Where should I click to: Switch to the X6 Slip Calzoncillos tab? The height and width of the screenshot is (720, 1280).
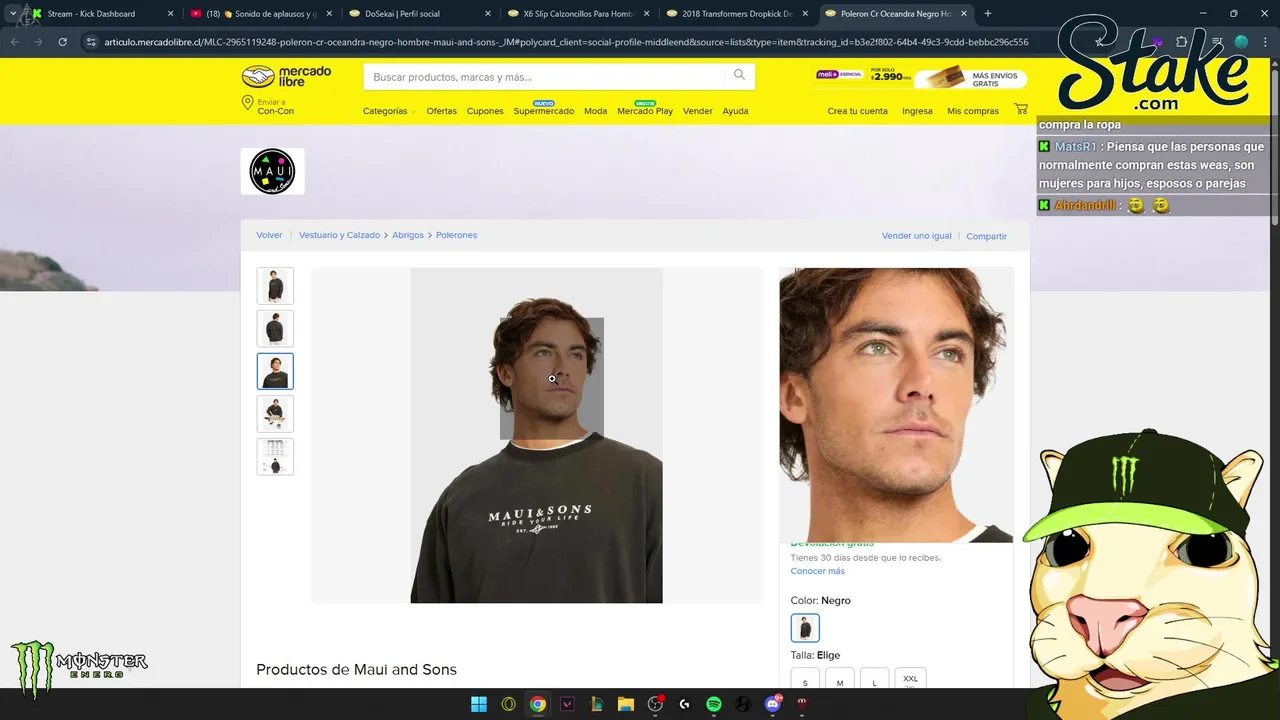[579, 14]
